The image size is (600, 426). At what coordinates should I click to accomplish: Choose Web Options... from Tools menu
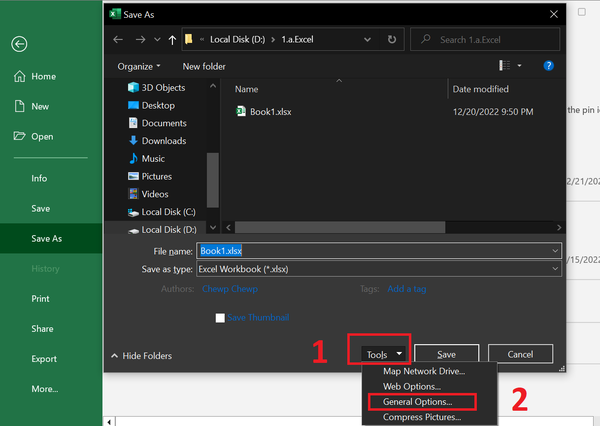coord(412,387)
